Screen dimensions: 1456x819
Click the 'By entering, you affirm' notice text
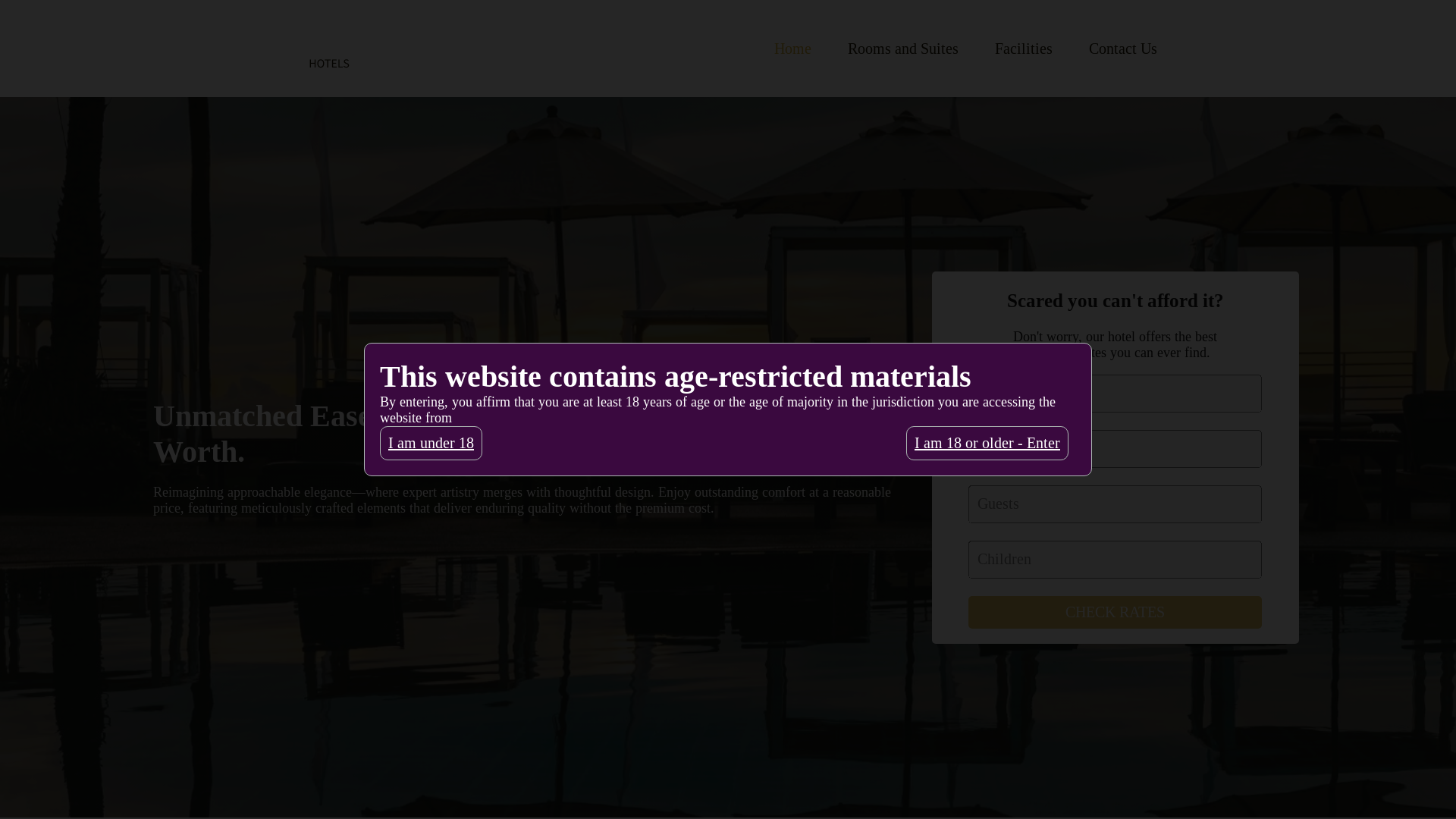click(x=717, y=410)
